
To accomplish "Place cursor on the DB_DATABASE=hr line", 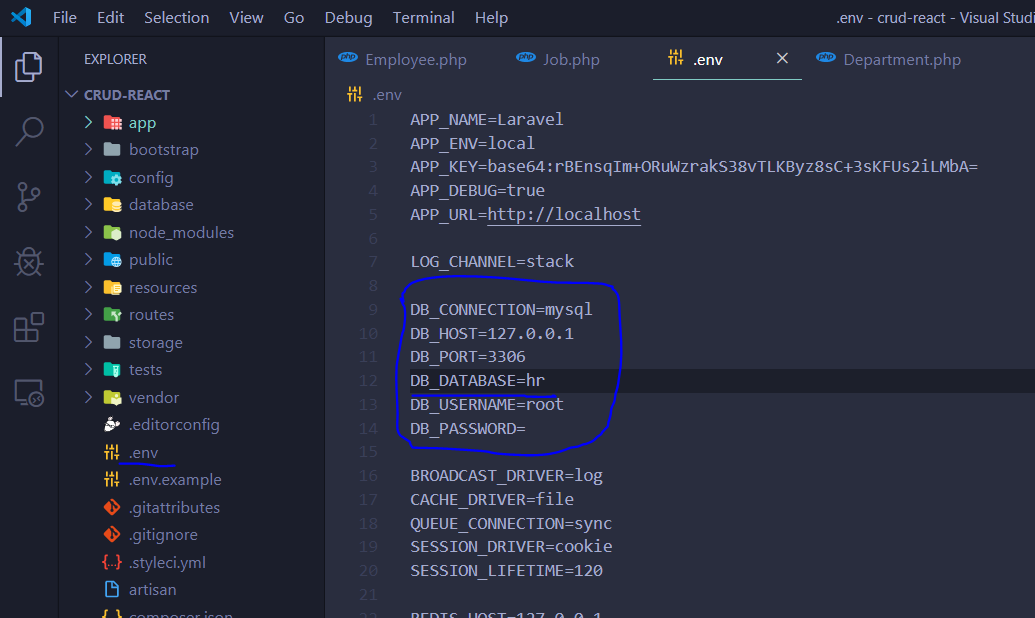I will click(x=476, y=380).
